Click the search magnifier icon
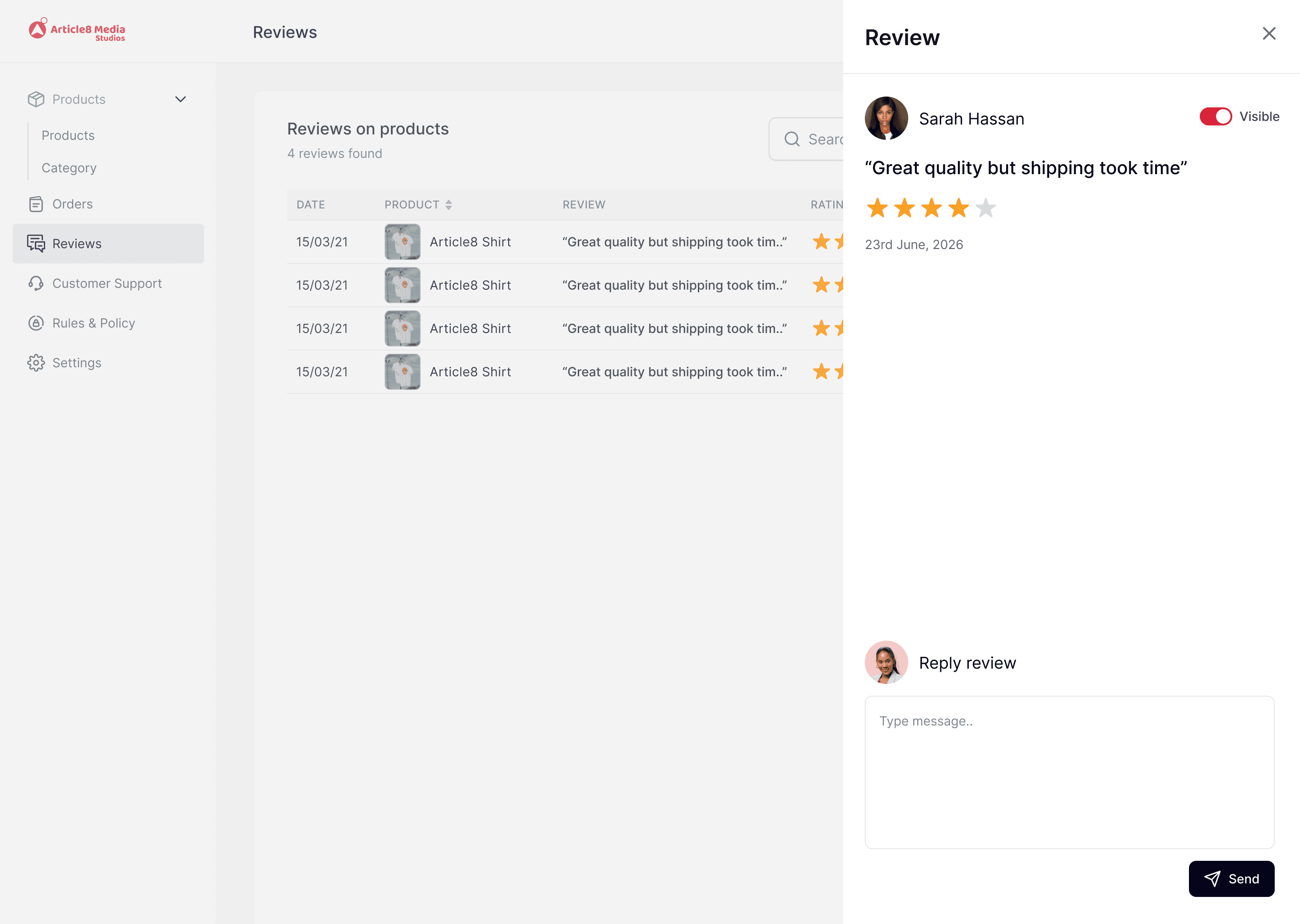 click(792, 139)
